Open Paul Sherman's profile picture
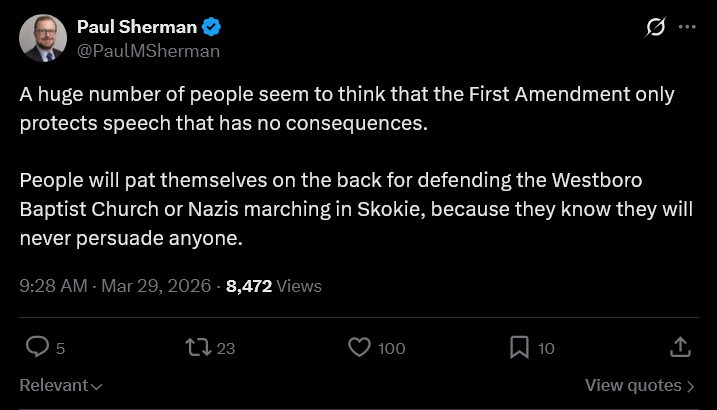This screenshot has width=717, height=410. pyautogui.click(x=43, y=37)
